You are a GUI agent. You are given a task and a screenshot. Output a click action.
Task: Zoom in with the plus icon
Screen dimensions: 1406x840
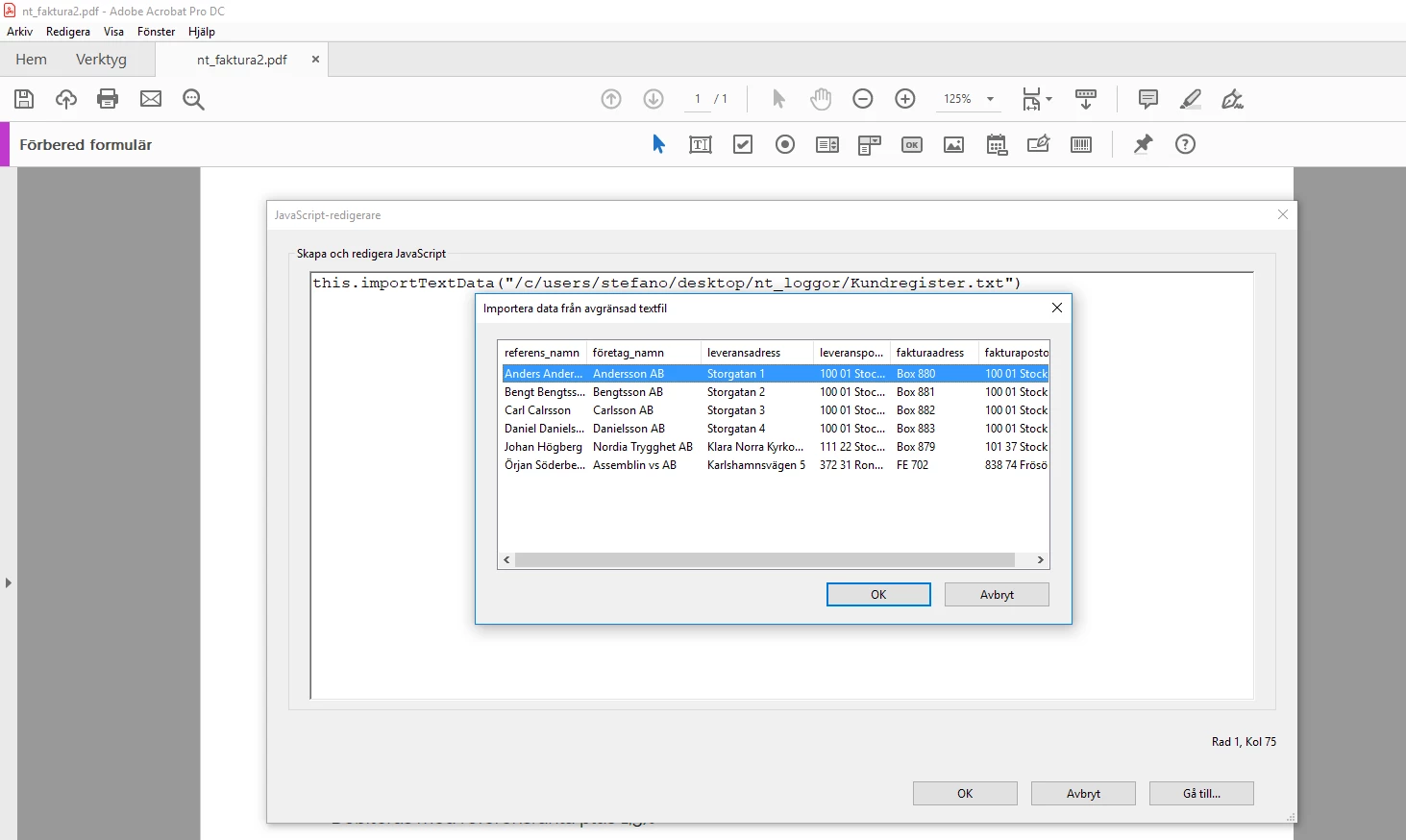(x=905, y=99)
